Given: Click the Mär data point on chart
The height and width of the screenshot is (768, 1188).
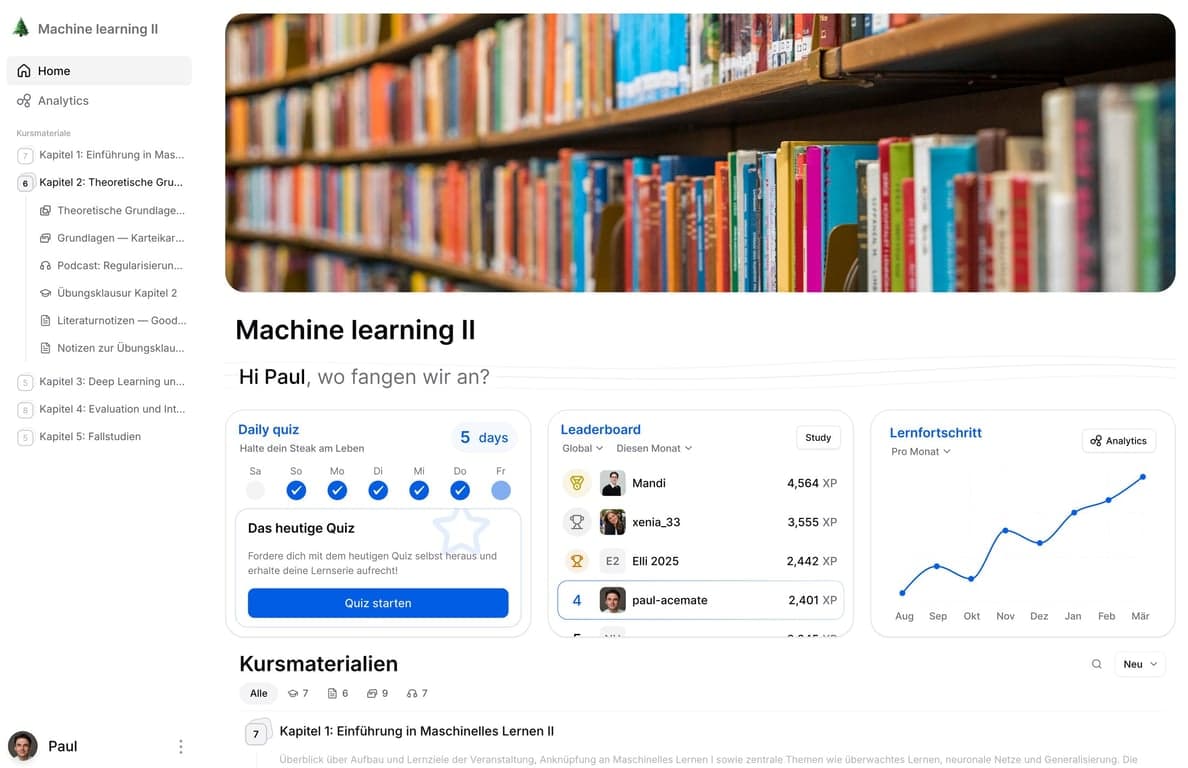Looking at the screenshot, I should 1143,477.
